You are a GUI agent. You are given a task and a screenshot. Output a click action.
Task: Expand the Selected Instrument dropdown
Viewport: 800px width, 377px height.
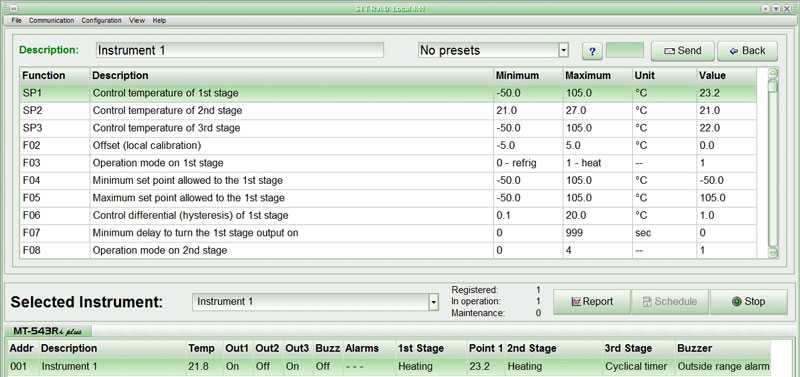point(434,302)
